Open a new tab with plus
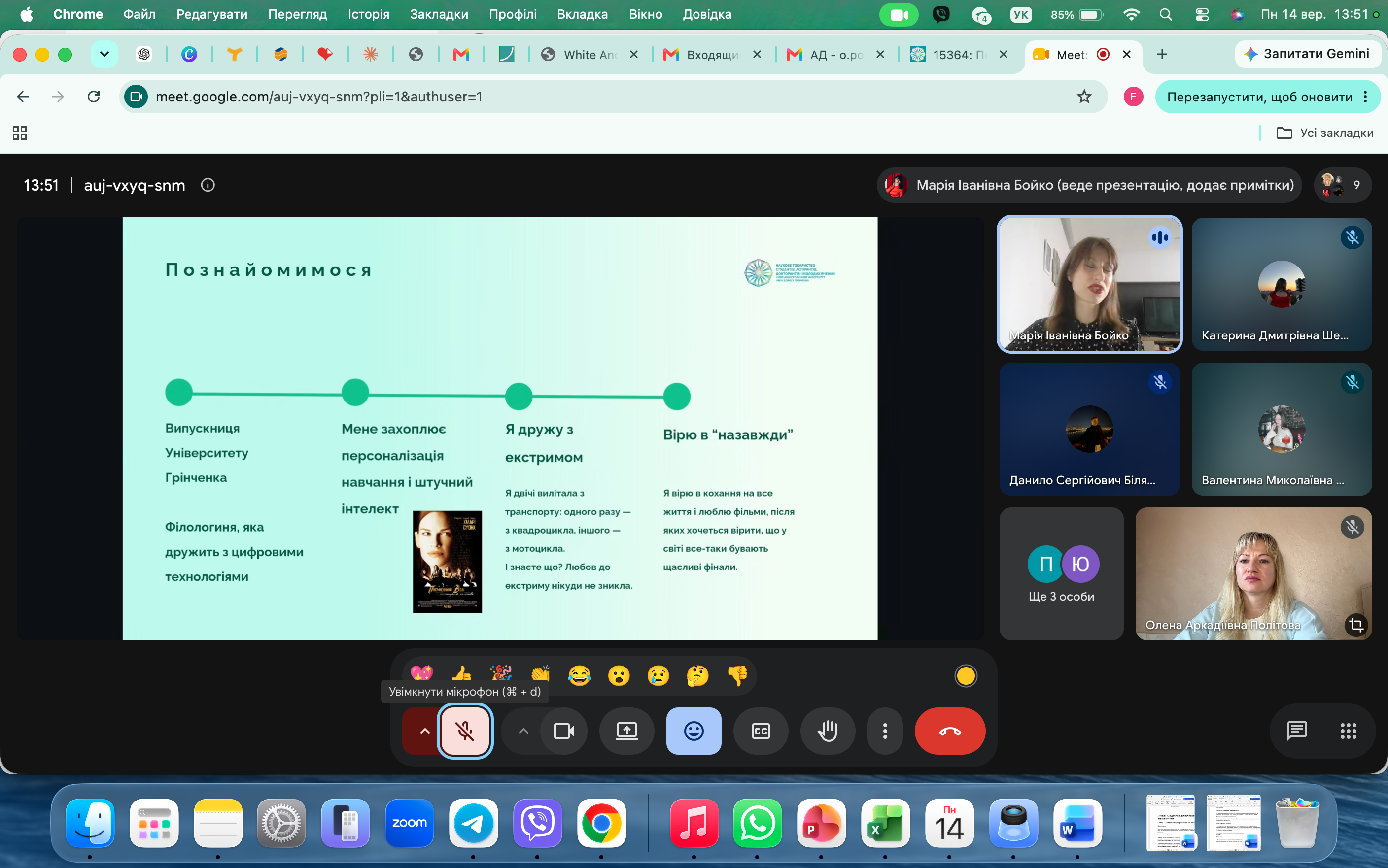 click(1162, 54)
